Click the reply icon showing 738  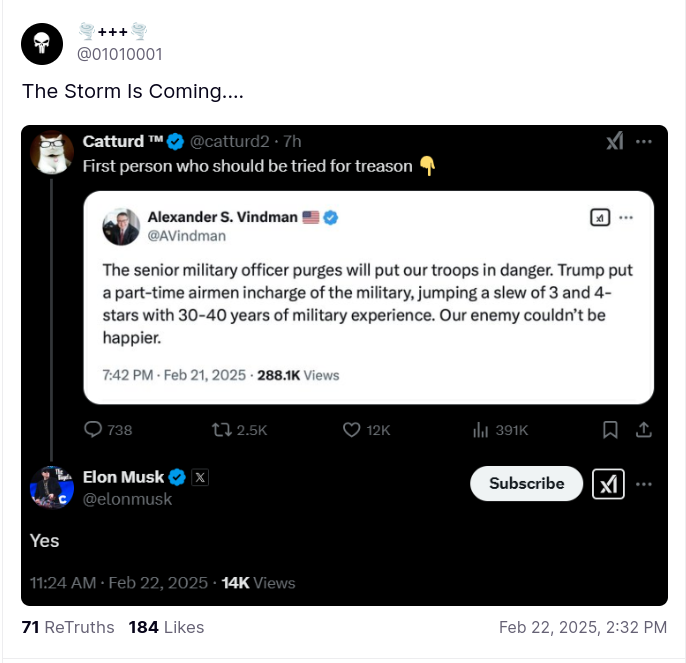click(94, 429)
